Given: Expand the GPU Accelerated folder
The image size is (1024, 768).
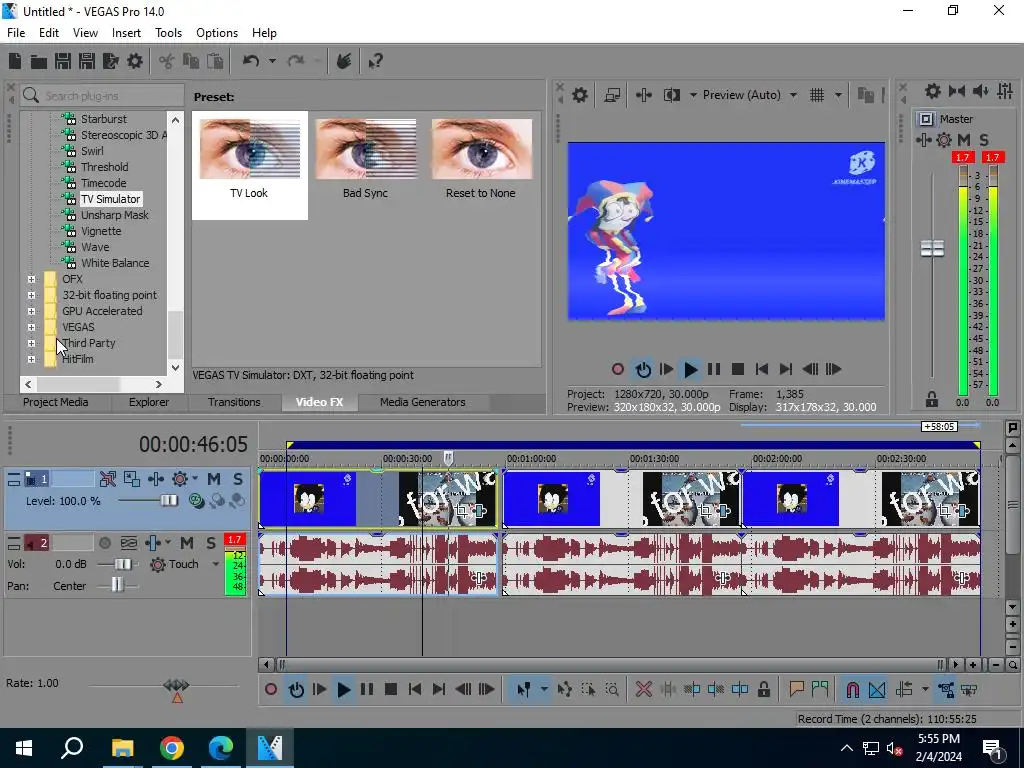Looking at the screenshot, I should point(31,311).
